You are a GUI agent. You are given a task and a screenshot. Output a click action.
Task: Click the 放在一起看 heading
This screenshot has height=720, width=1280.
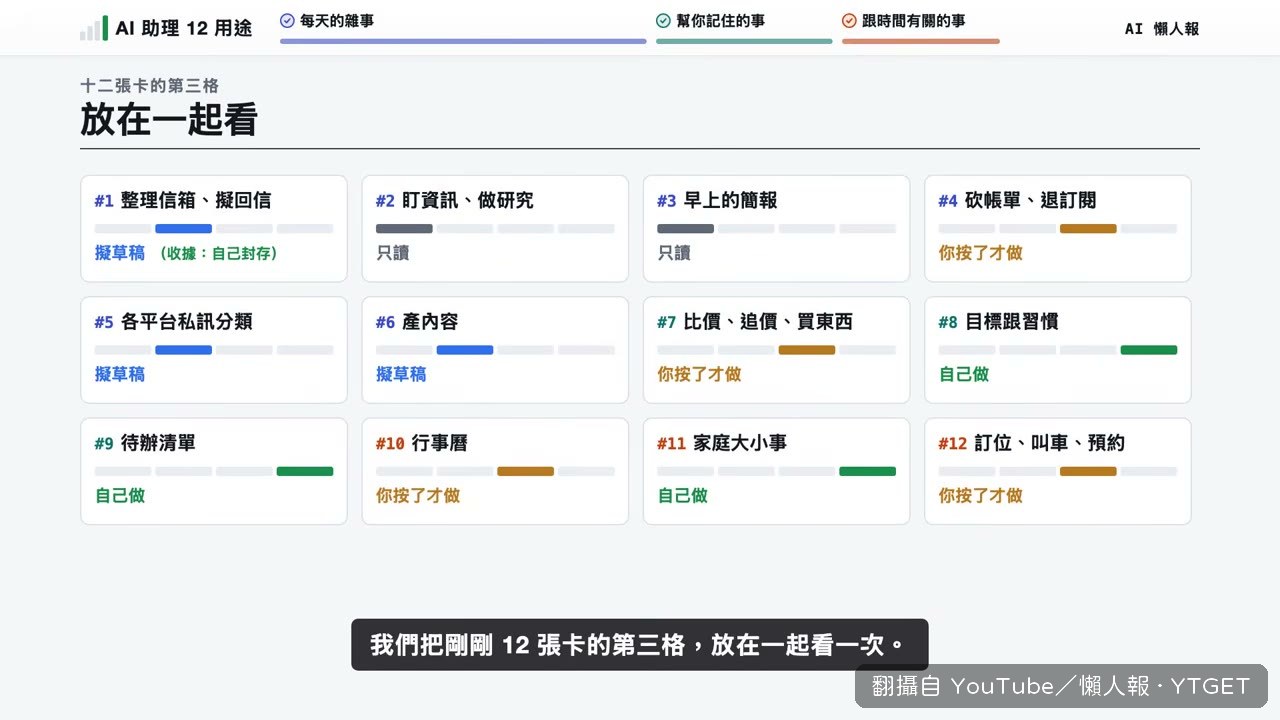[169, 120]
